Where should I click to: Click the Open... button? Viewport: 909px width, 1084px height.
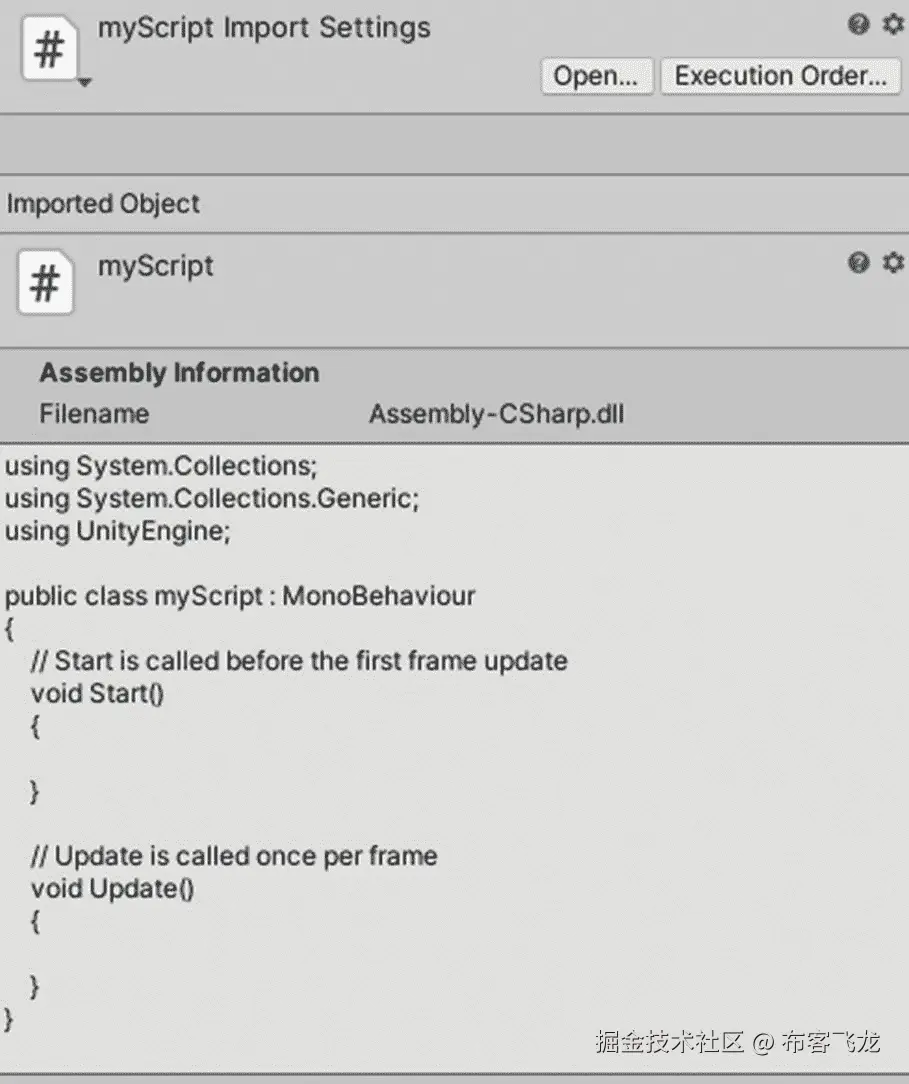pyautogui.click(x=596, y=76)
